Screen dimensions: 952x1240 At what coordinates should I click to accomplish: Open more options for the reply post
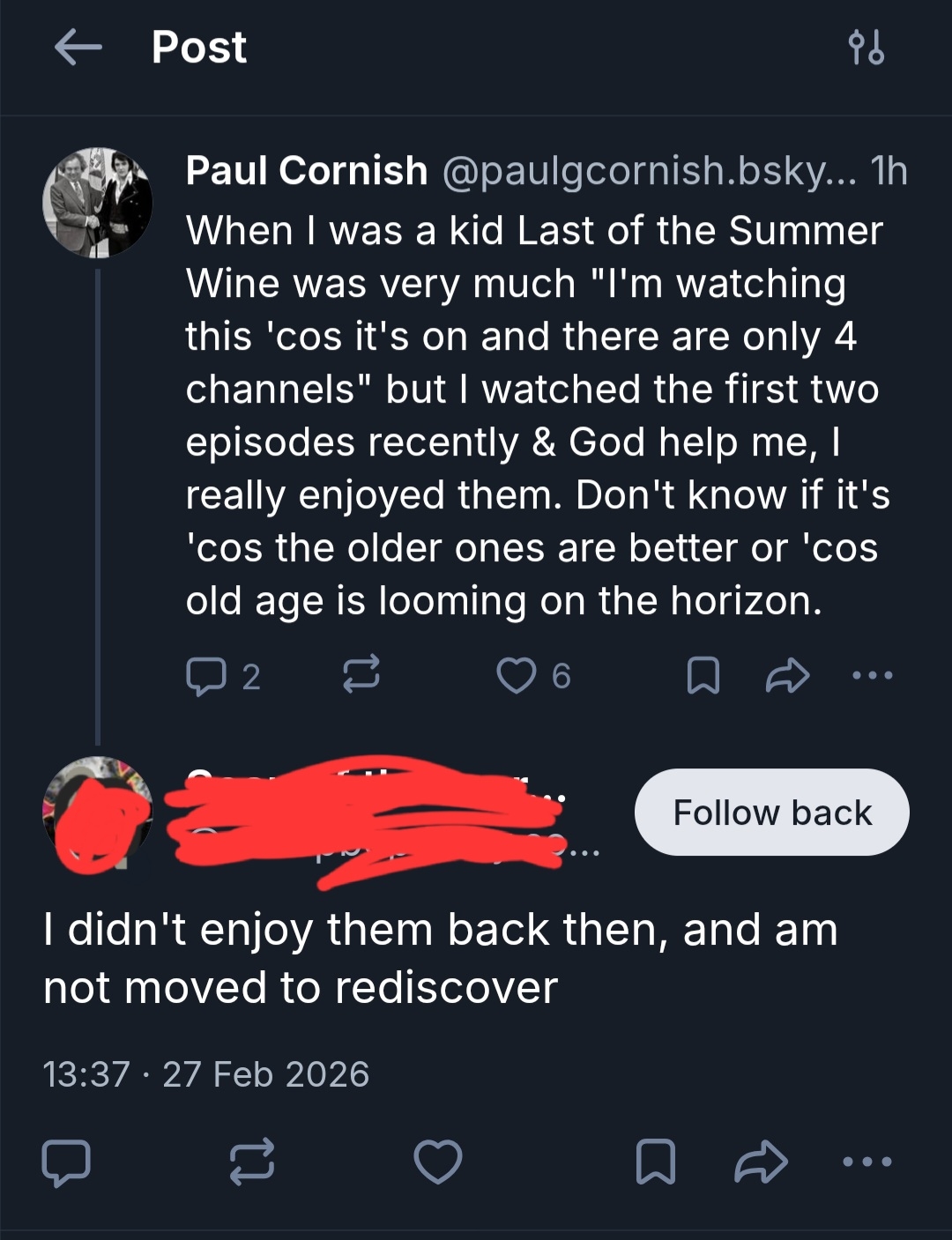867,1162
